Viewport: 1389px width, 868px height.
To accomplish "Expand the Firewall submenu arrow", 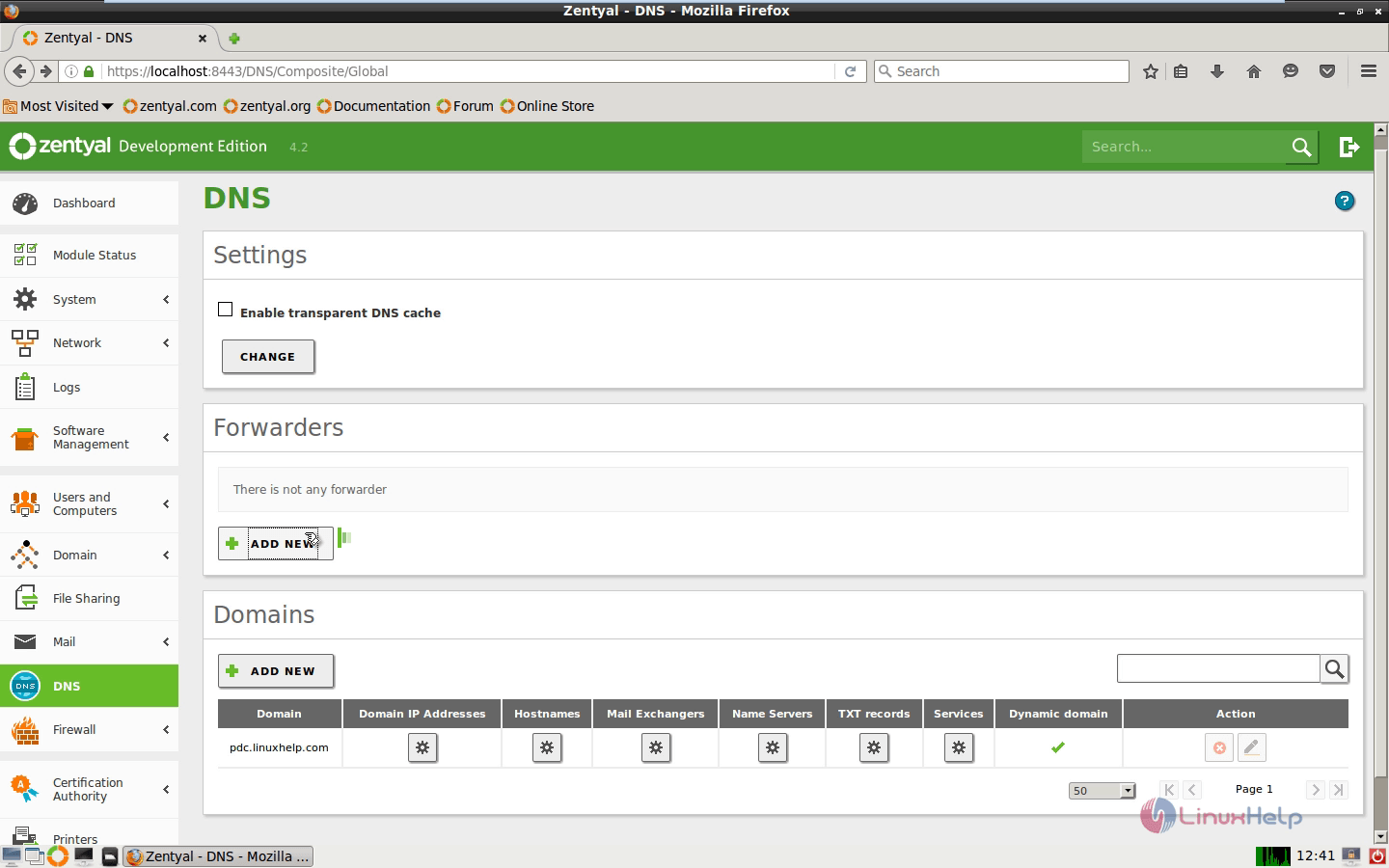I will coord(166,730).
